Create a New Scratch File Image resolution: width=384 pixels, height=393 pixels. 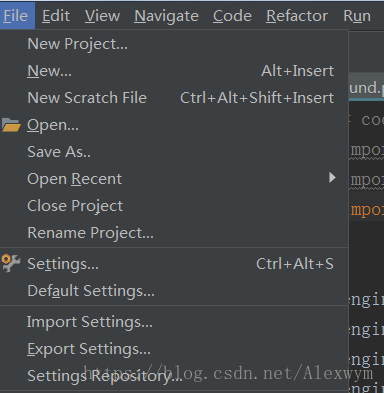(x=174, y=98)
